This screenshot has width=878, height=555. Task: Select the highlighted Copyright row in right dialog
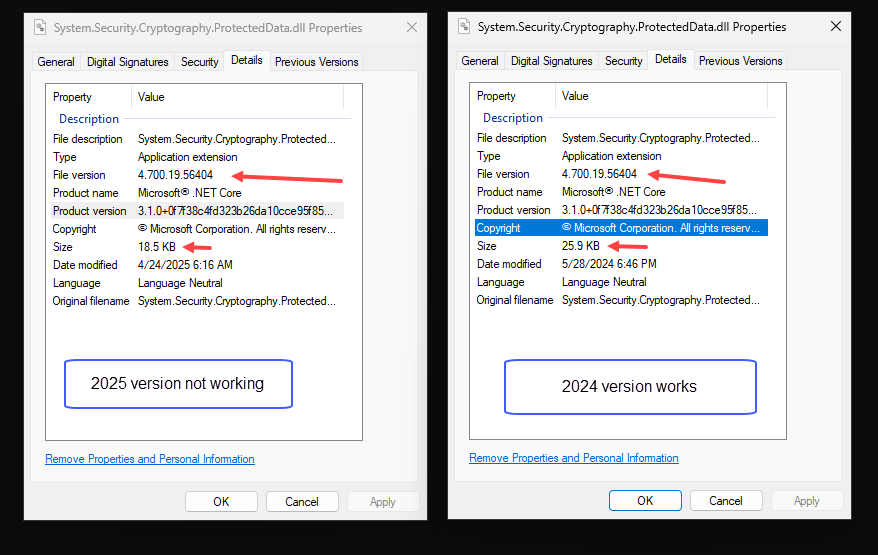(x=620, y=228)
